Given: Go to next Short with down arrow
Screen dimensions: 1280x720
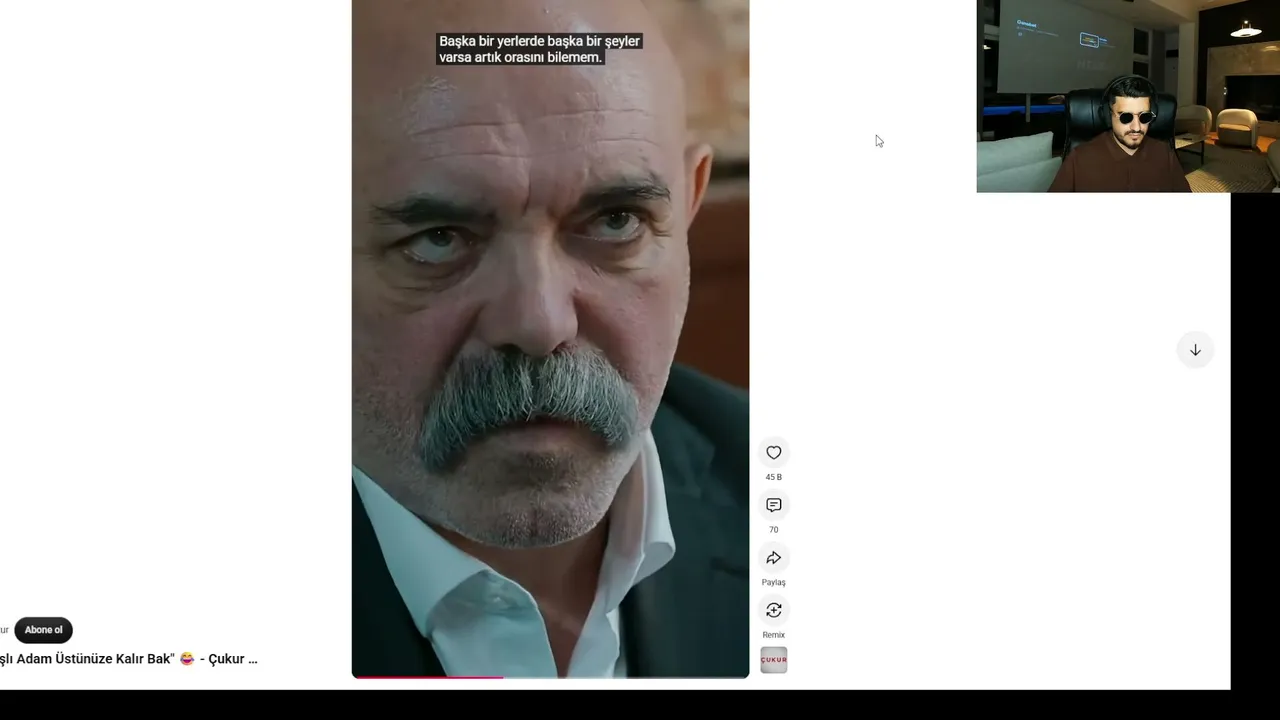Looking at the screenshot, I should [x=1195, y=350].
